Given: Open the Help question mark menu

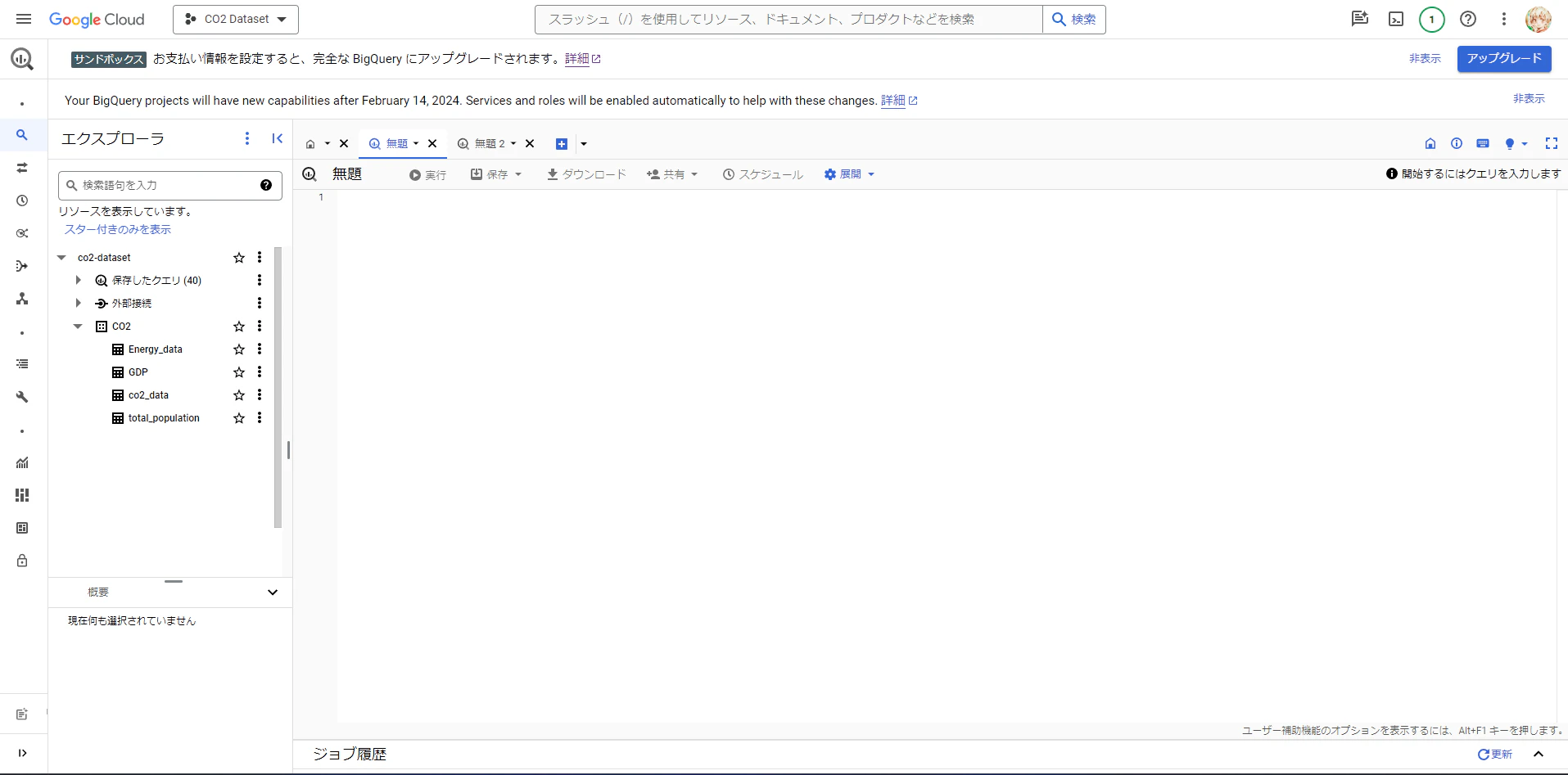Looking at the screenshot, I should pyautogui.click(x=1468, y=19).
